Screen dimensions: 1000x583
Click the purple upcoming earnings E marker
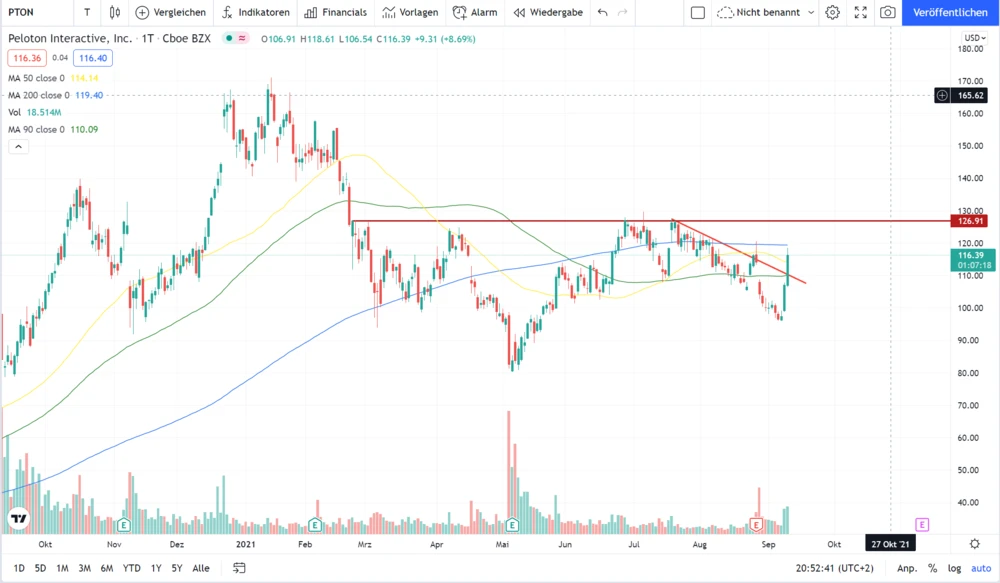tap(922, 524)
